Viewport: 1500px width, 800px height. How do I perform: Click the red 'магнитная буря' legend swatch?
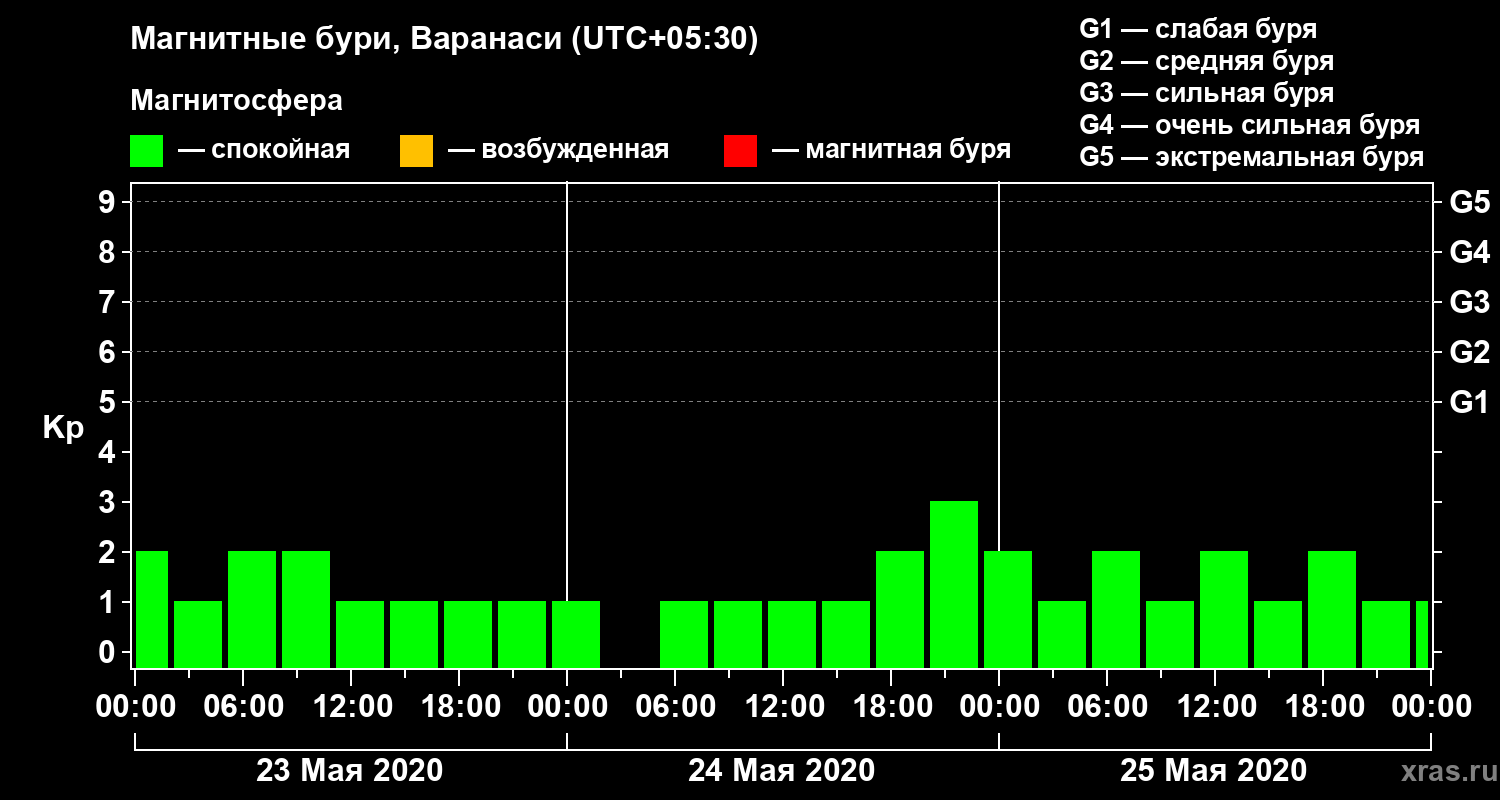740,151
